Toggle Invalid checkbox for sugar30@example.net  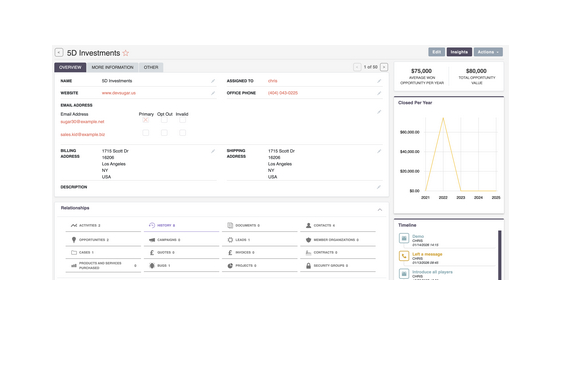[182, 120]
